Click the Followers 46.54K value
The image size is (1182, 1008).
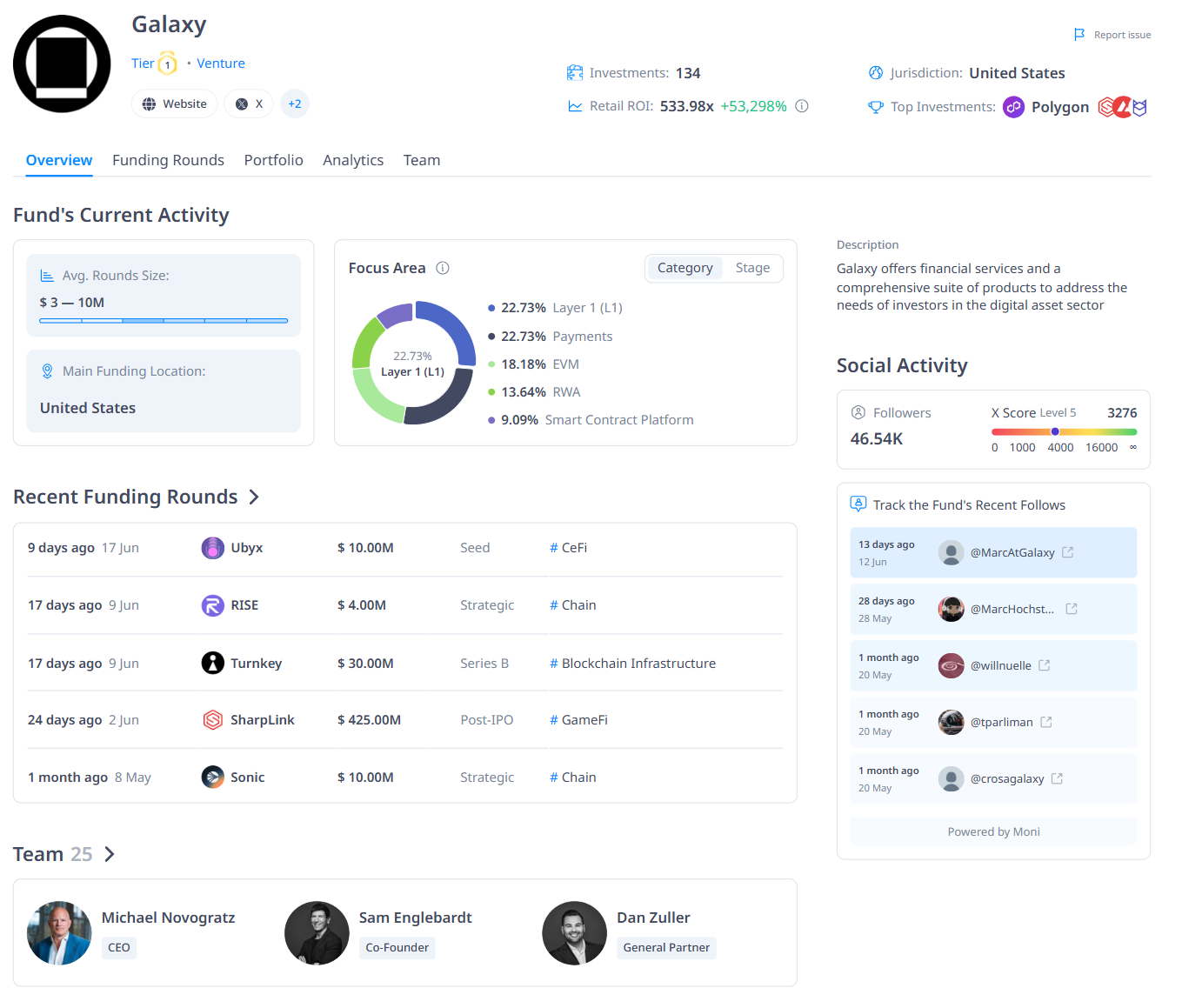pyautogui.click(x=877, y=439)
